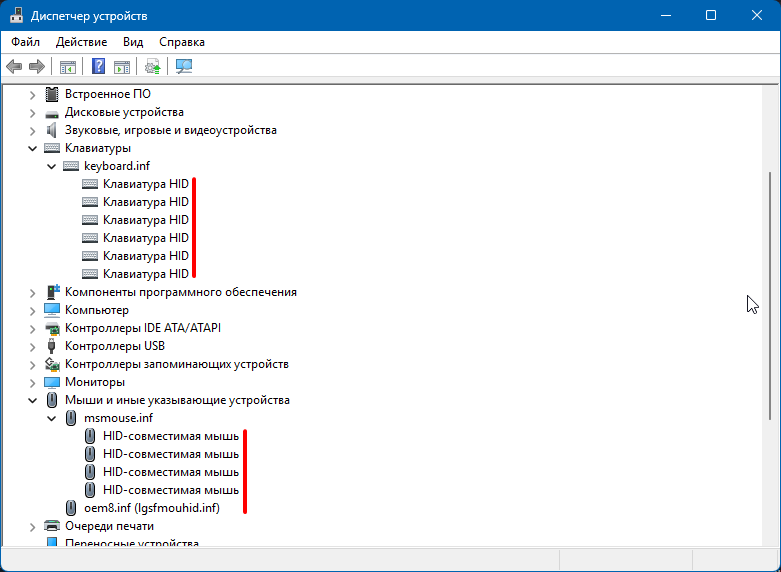Select the Контроллеры IDE ATA/ATAPI icon

coord(52,328)
